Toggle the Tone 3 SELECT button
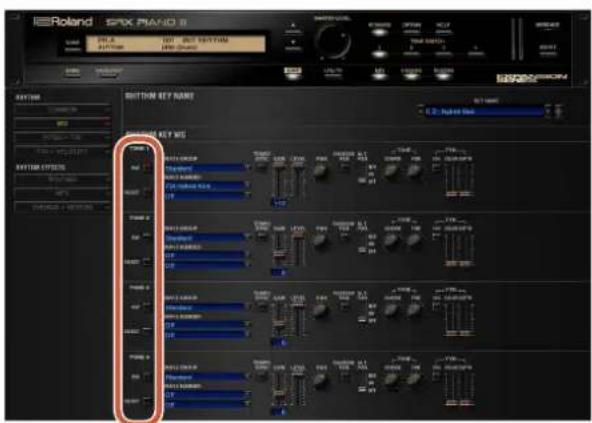 coord(147,331)
